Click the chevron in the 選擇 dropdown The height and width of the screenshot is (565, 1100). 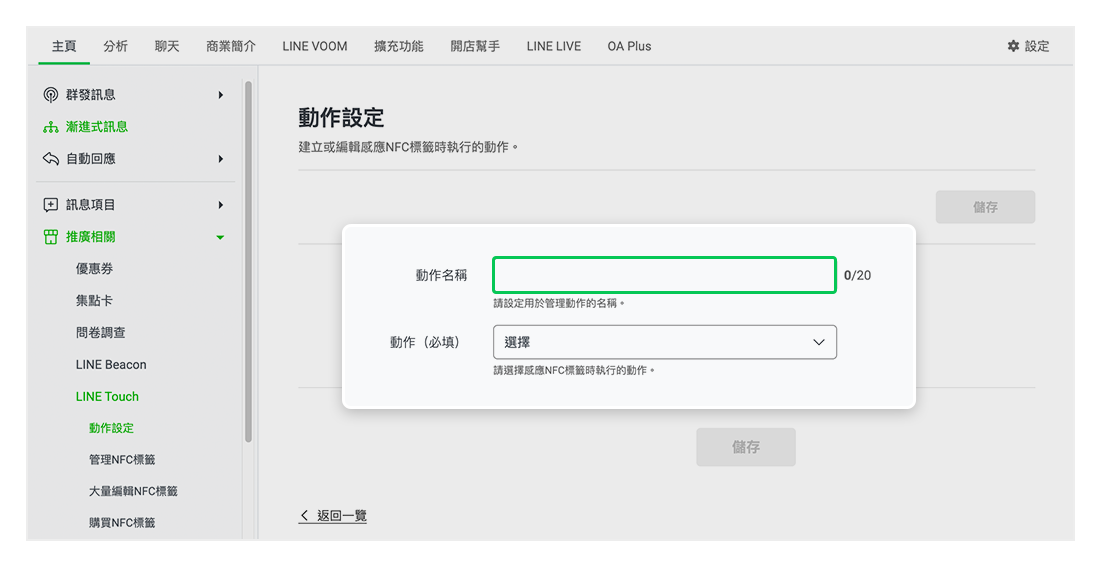[x=818, y=343]
